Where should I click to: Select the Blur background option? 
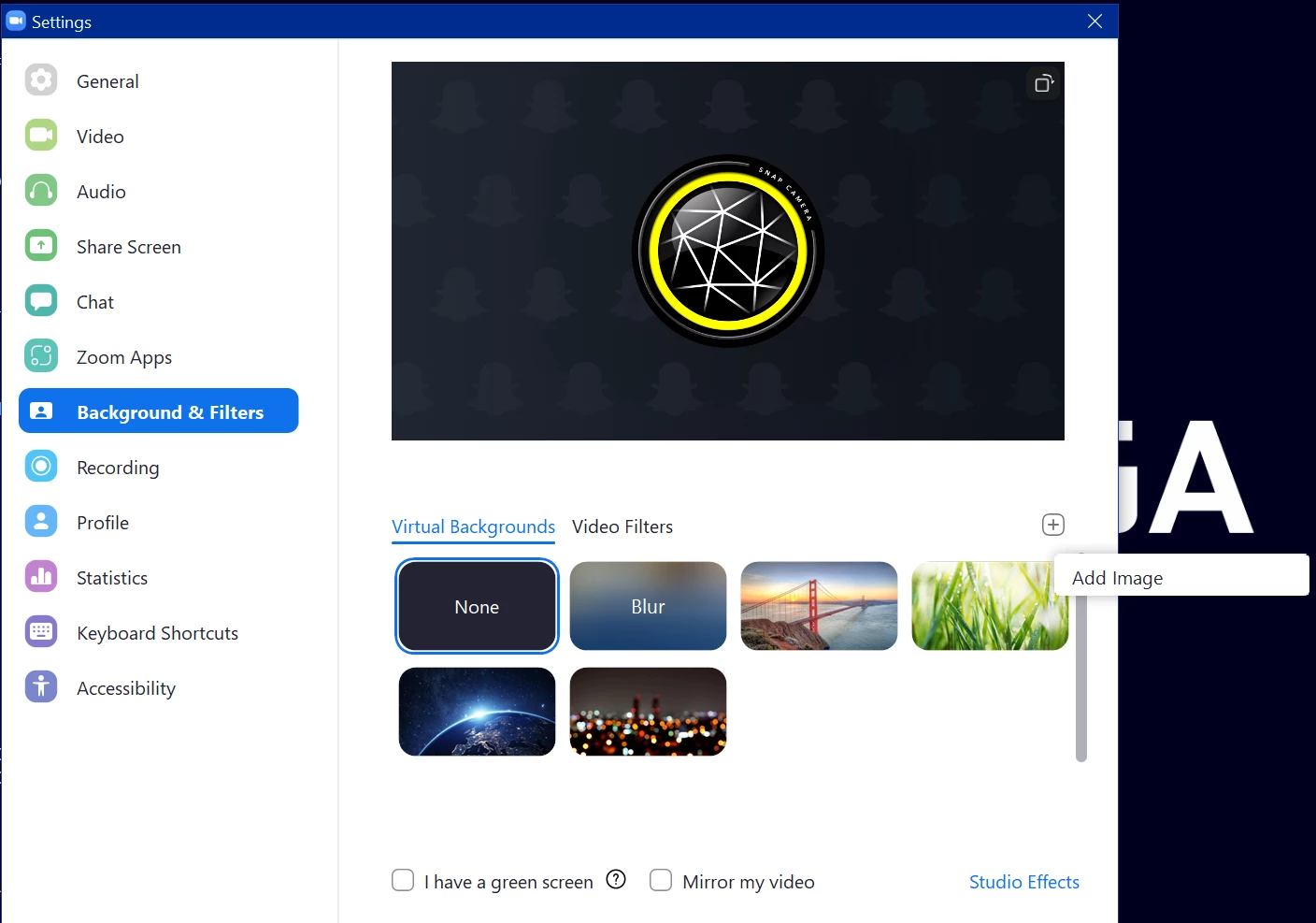(648, 606)
